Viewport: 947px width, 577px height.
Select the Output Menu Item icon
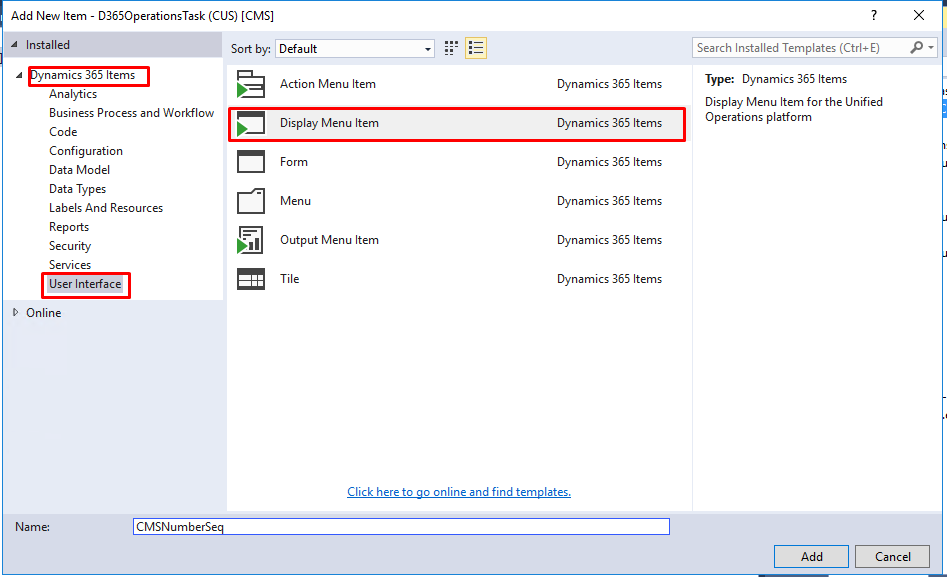pyautogui.click(x=251, y=240)
